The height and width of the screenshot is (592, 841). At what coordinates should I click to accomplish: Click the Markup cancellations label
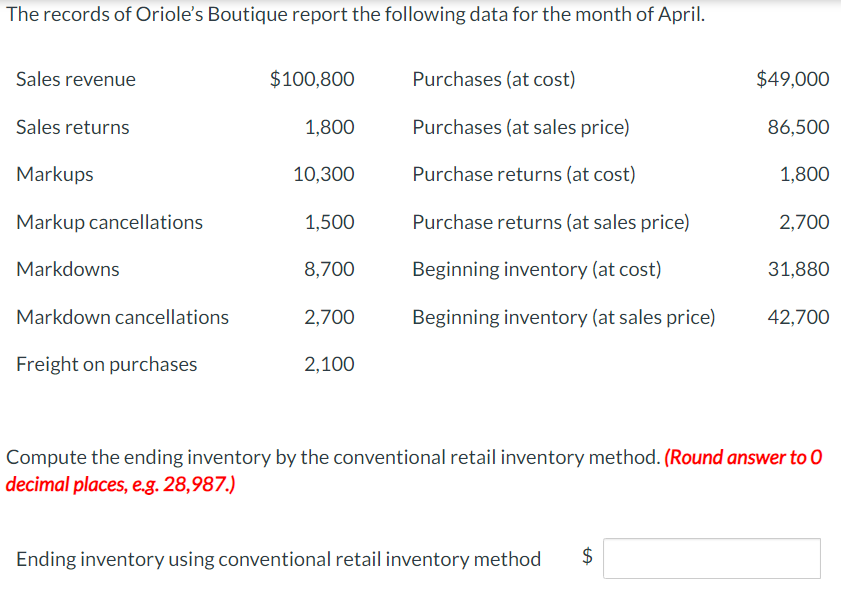(x=109, y=222)
